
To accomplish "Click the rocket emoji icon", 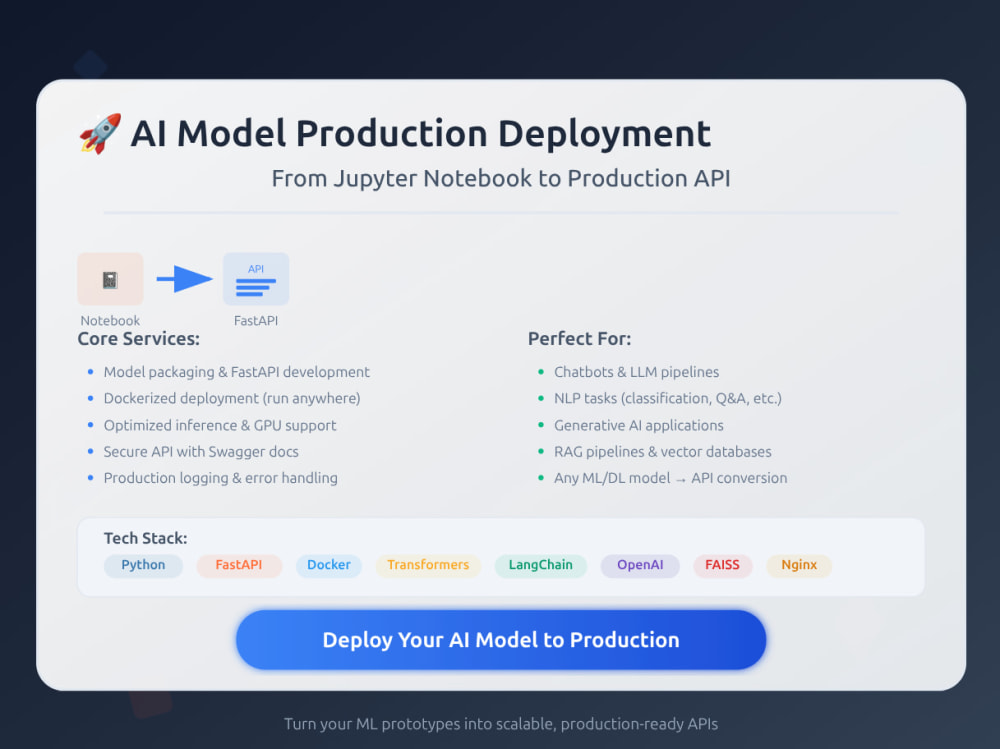I will (100, 133).
